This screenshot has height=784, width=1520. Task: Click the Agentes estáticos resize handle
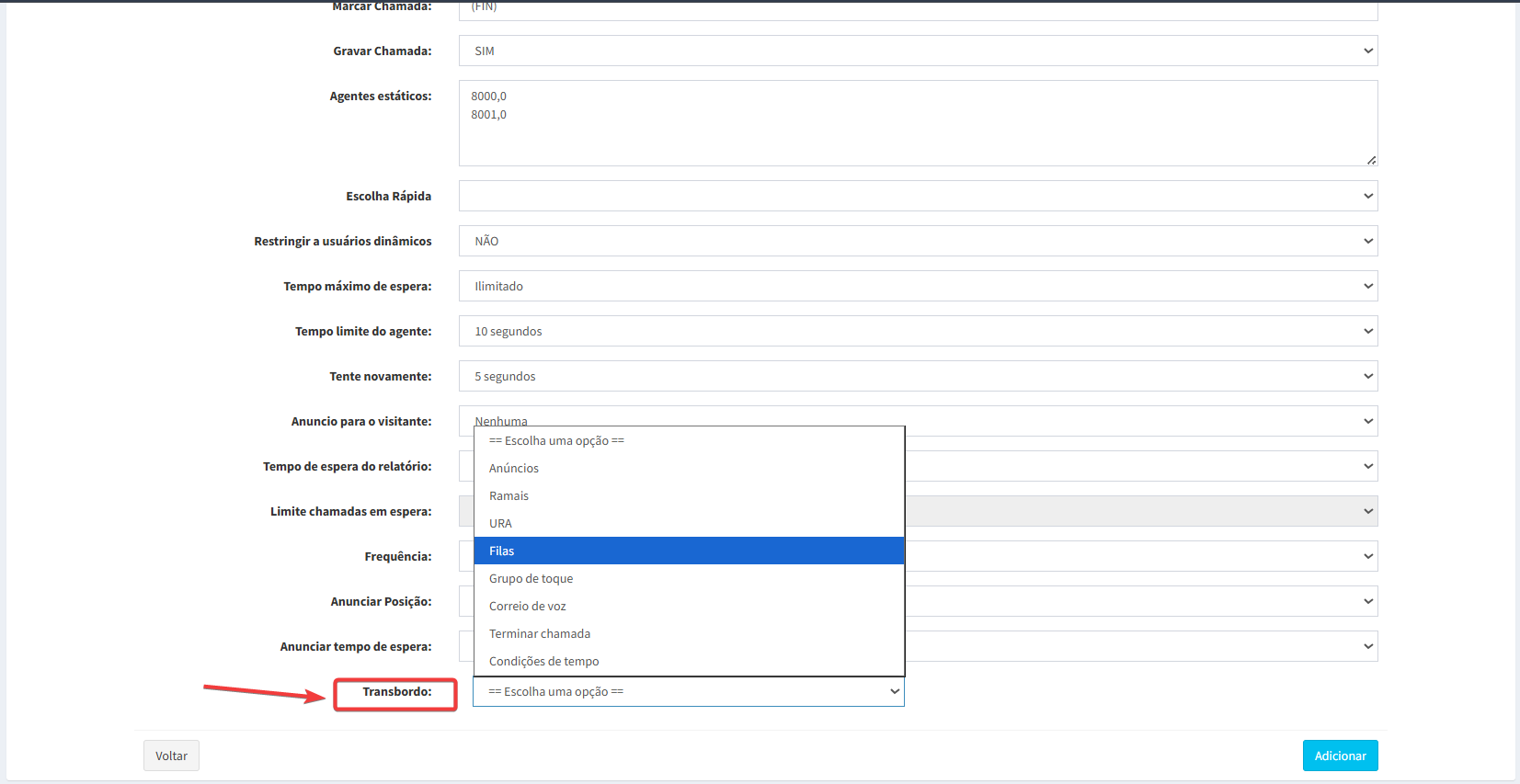[x=1370, y=160]
